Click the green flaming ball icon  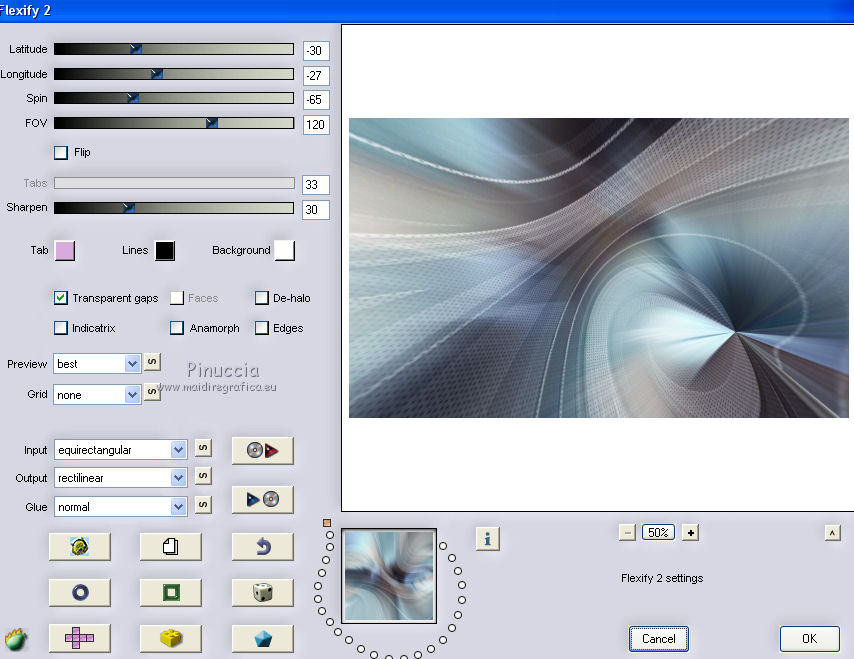click(16, 639)
